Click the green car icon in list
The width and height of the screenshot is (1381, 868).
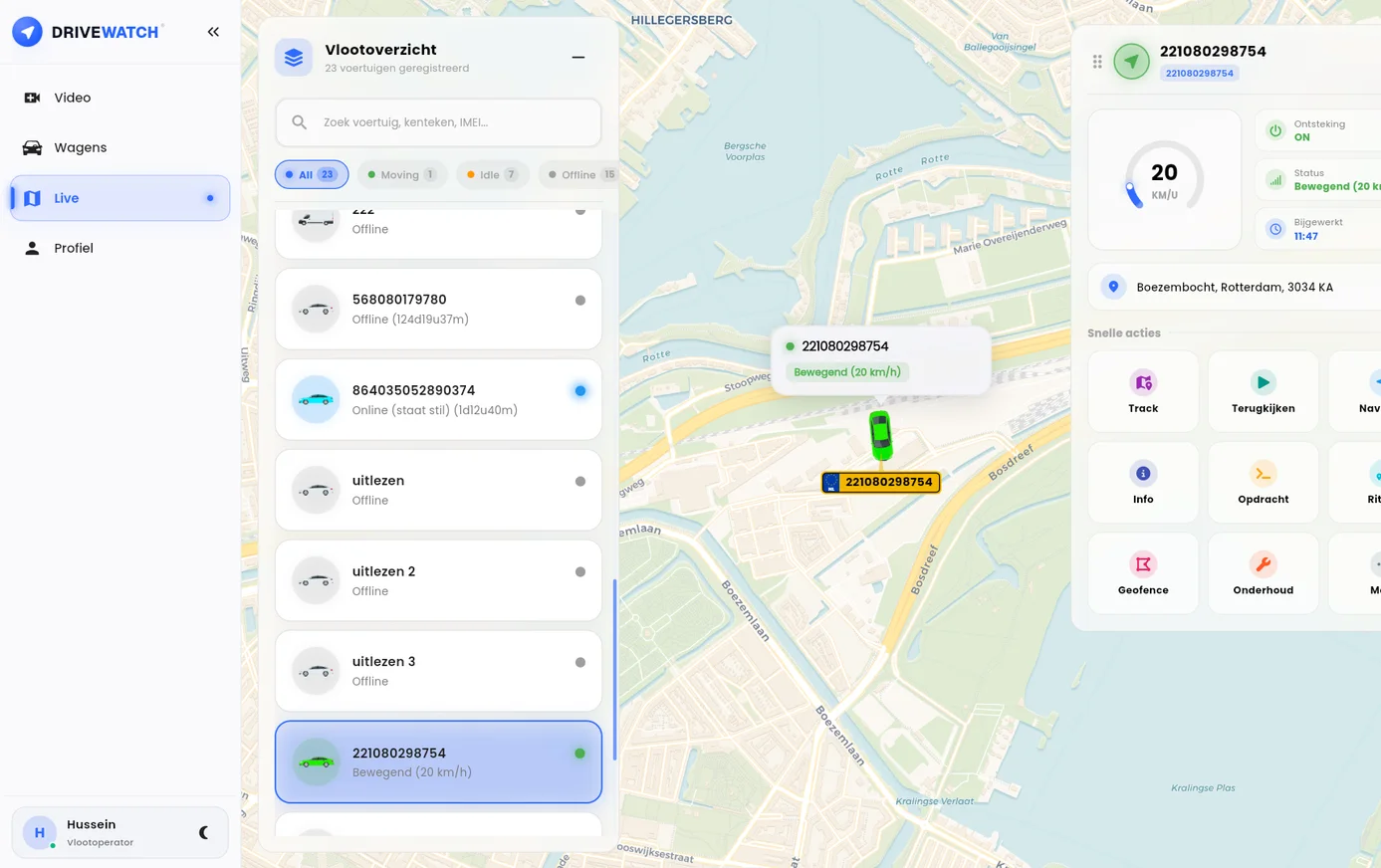pyautogui.click(x=316, y=761)
